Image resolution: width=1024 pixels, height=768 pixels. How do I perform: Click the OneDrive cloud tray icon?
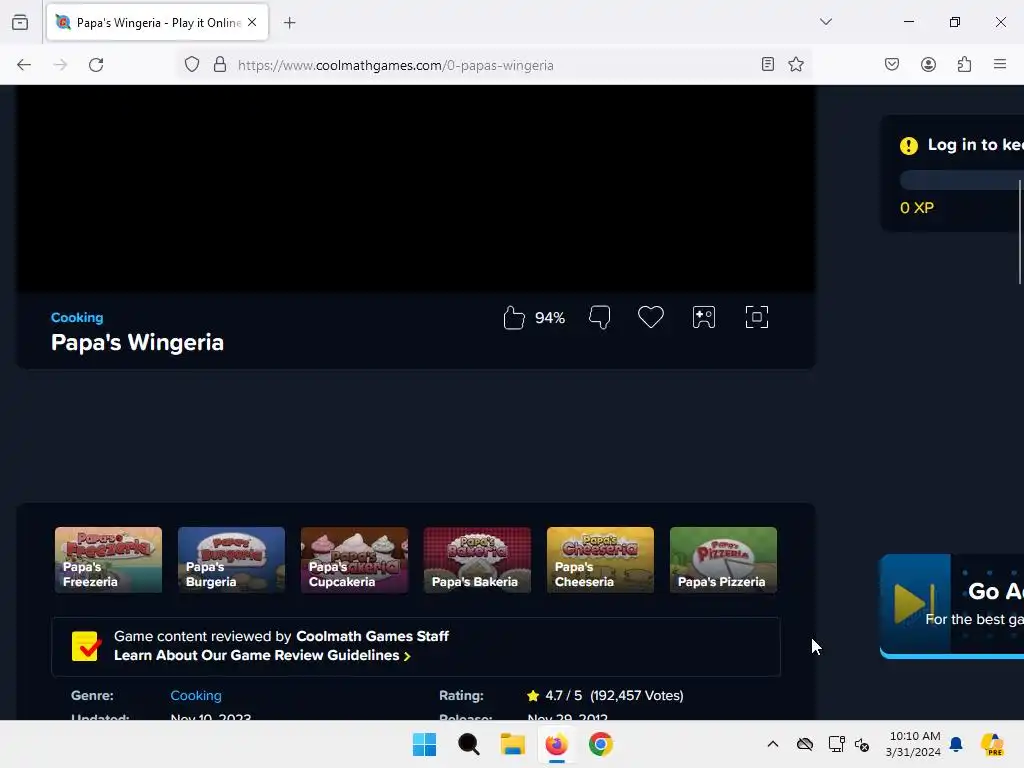[x=805, y=744]
